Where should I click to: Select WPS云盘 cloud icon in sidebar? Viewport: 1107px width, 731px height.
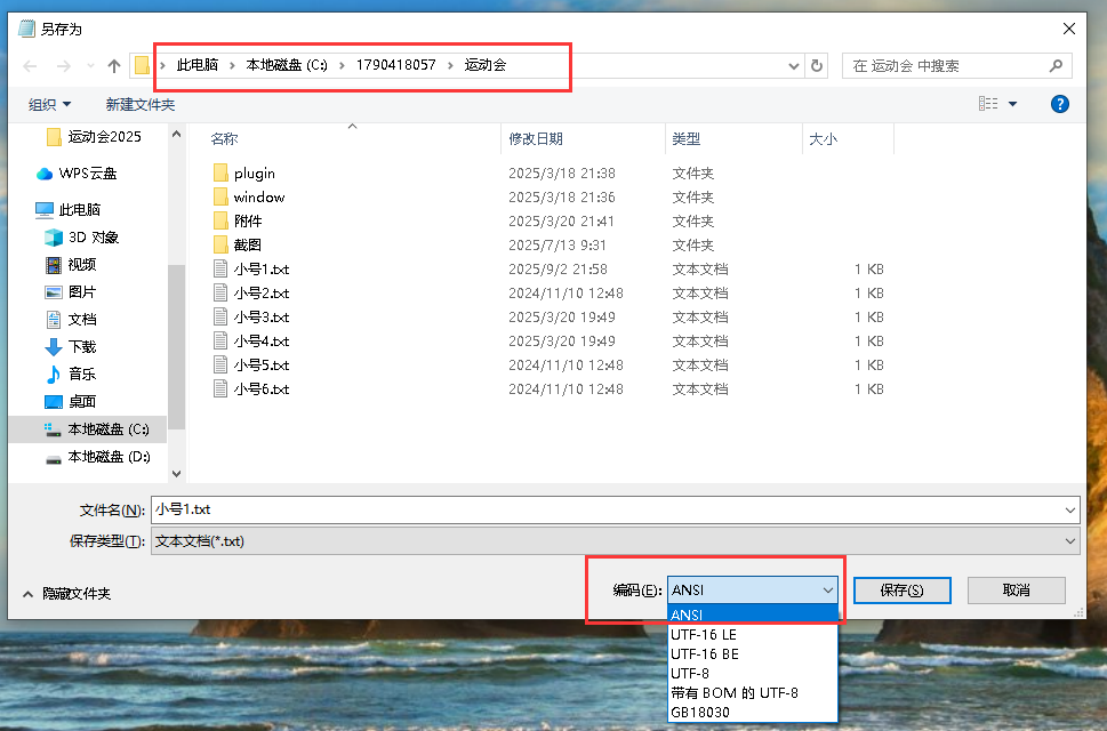45,174
